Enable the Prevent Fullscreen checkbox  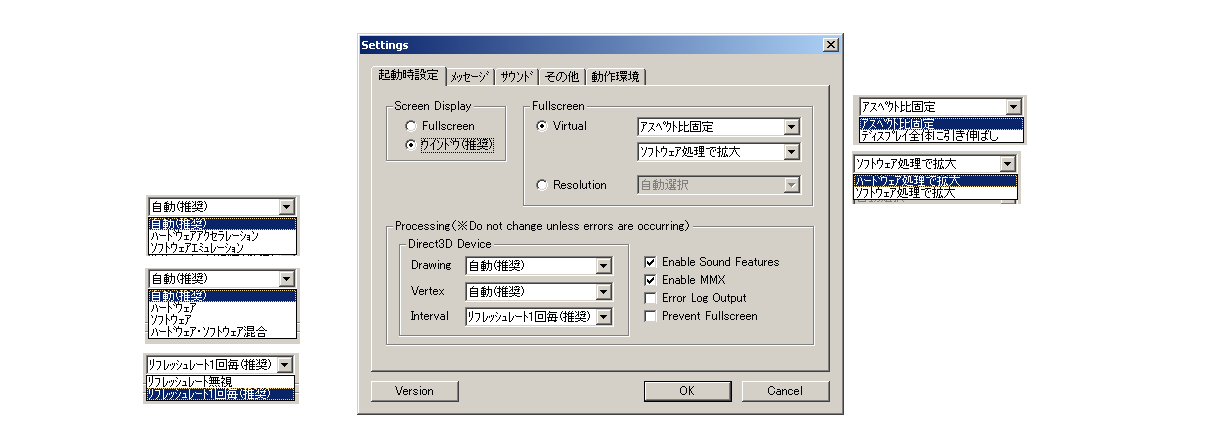[651, 316]
